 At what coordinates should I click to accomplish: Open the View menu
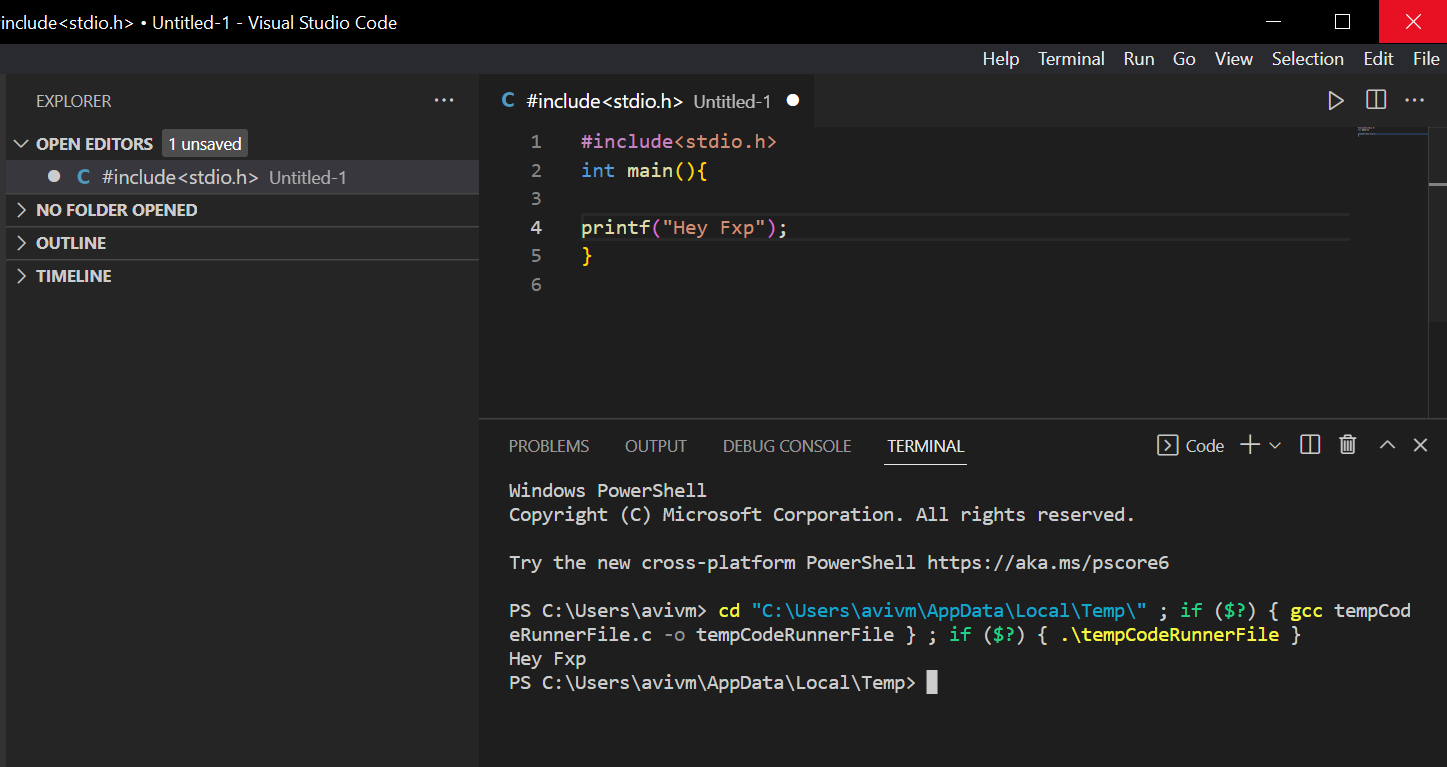(x=1234, y=59)
